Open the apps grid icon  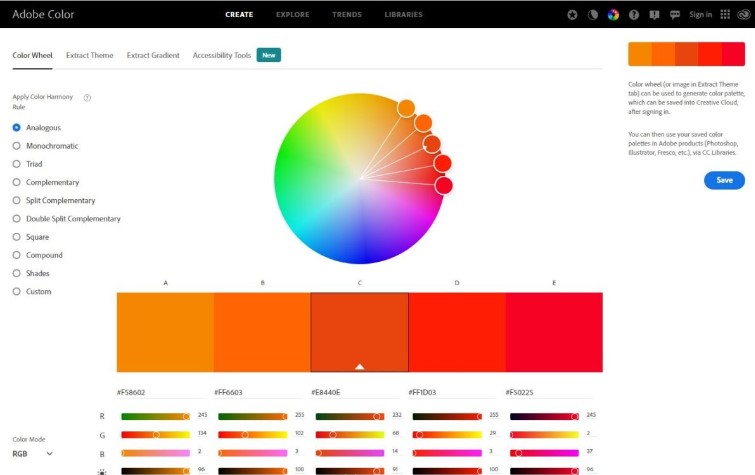coord(724,15)
